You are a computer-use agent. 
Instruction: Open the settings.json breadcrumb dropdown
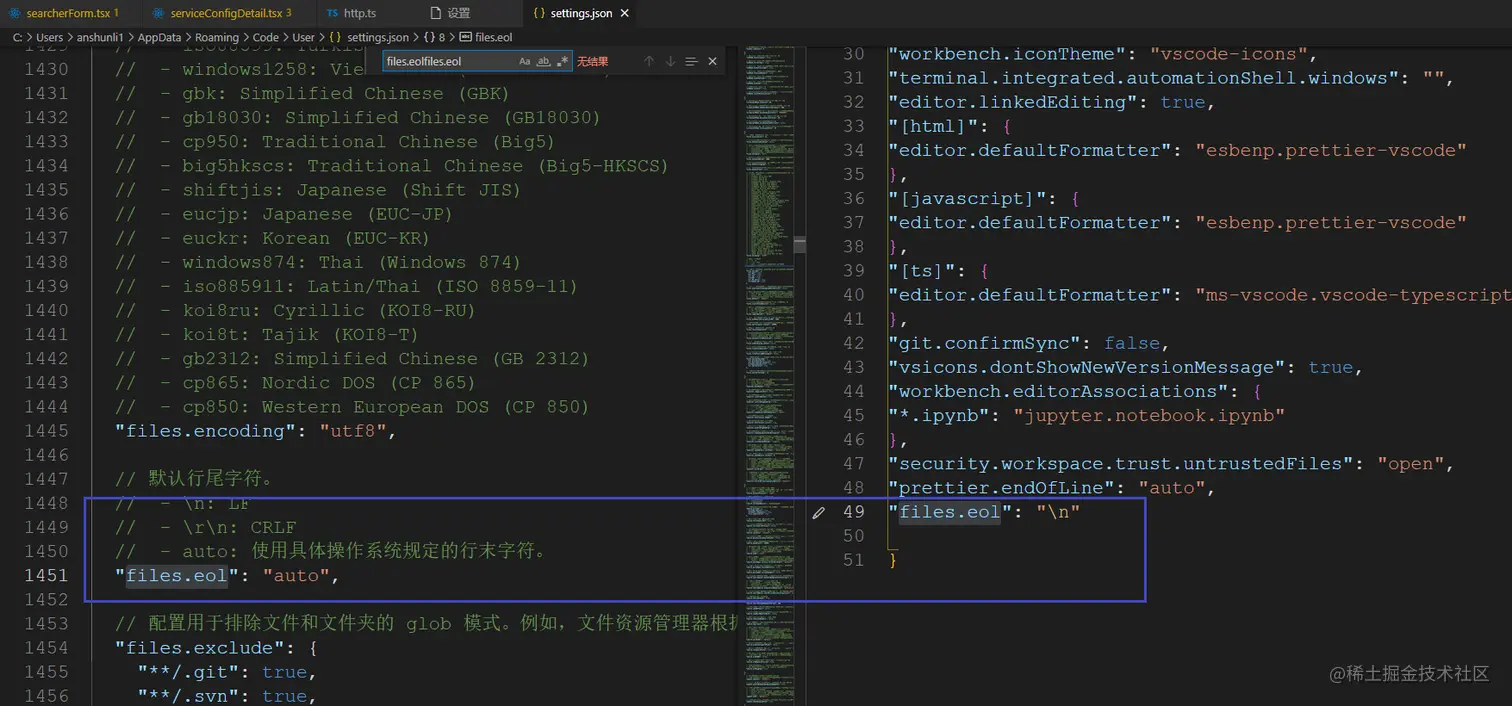click(x=378, y=37)
